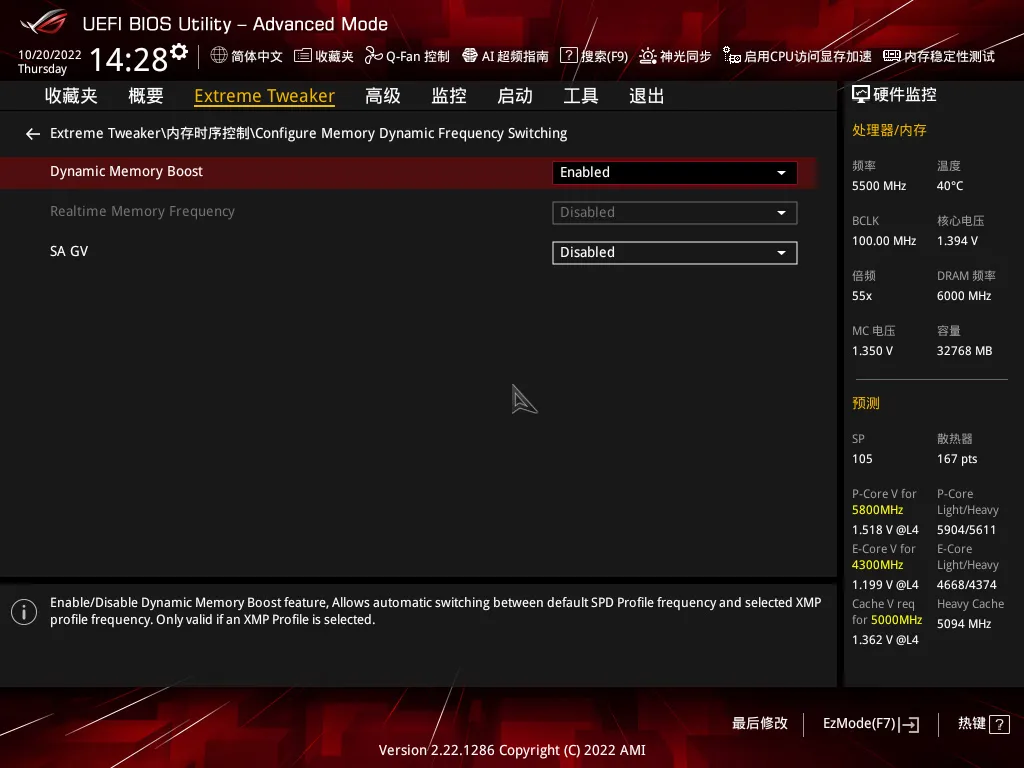Click the memory stability test icon
1024x768 pixels.
[x=891, y=56]
